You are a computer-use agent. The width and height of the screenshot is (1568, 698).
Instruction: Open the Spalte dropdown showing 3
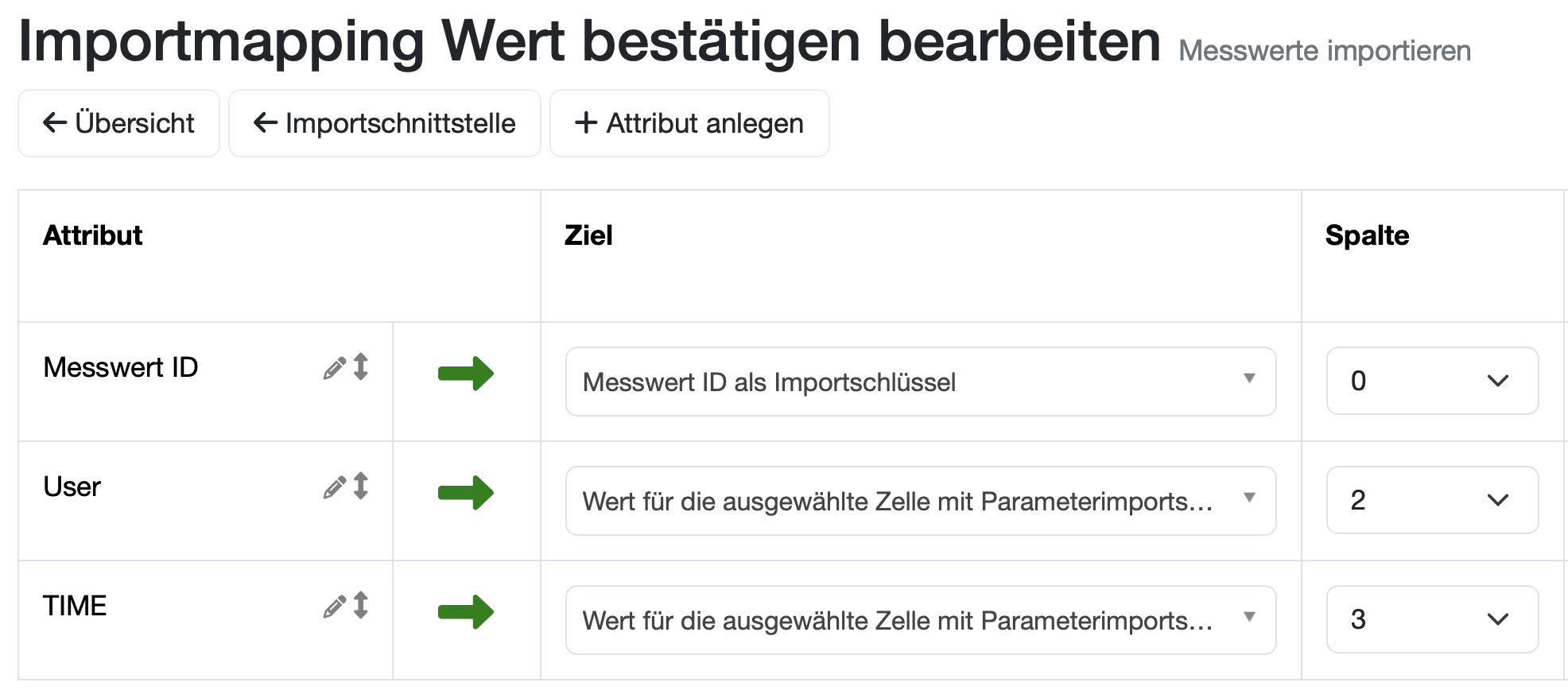click(x=1431, y=619)
